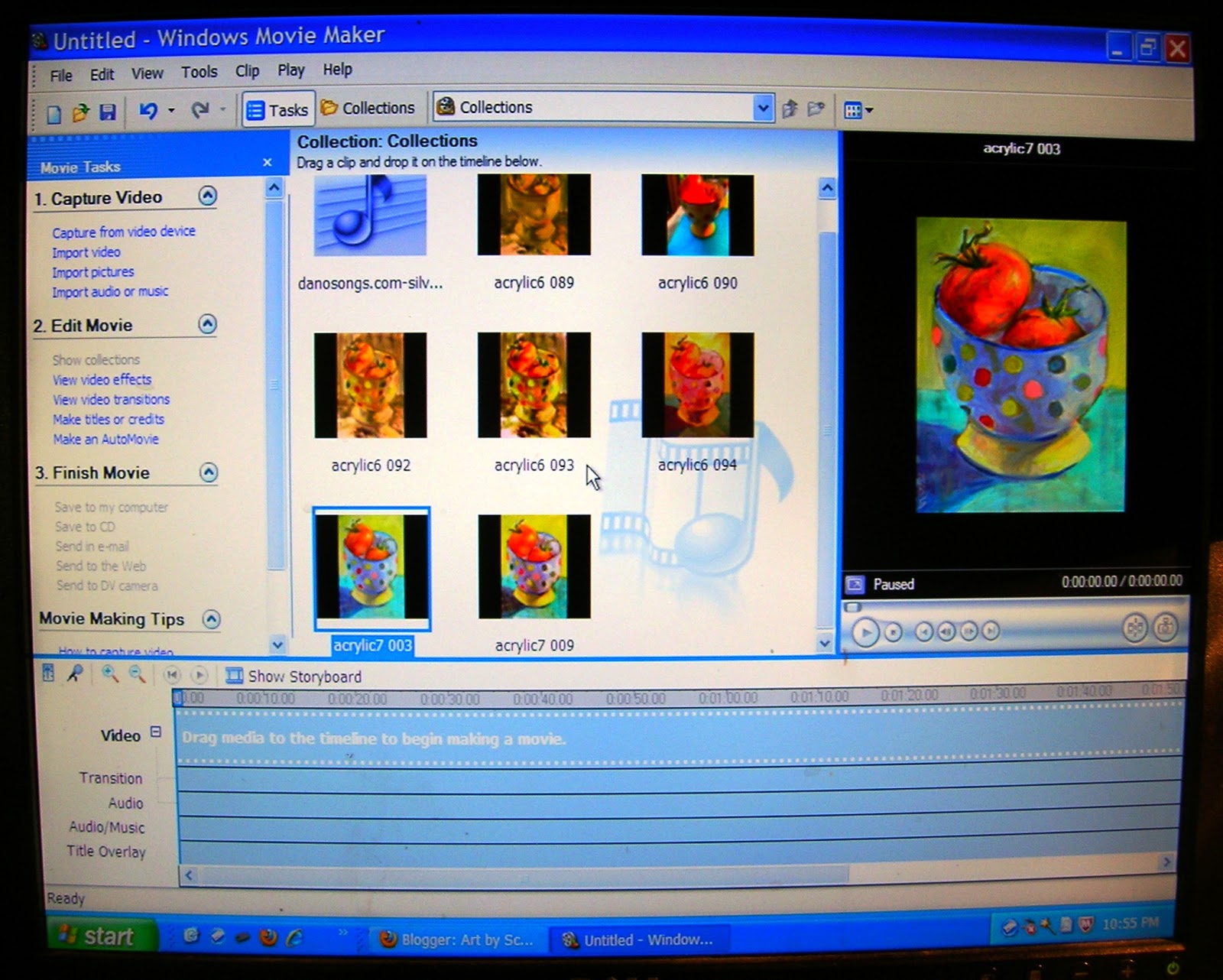Select the acrylic6 094 thumbnail

(x=697, y=385)
